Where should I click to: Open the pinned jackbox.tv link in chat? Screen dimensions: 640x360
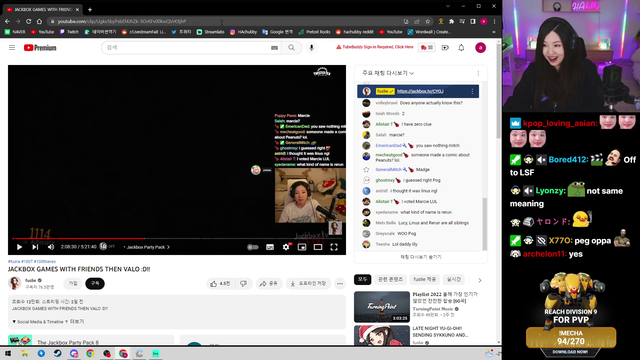tap(420, 91)
